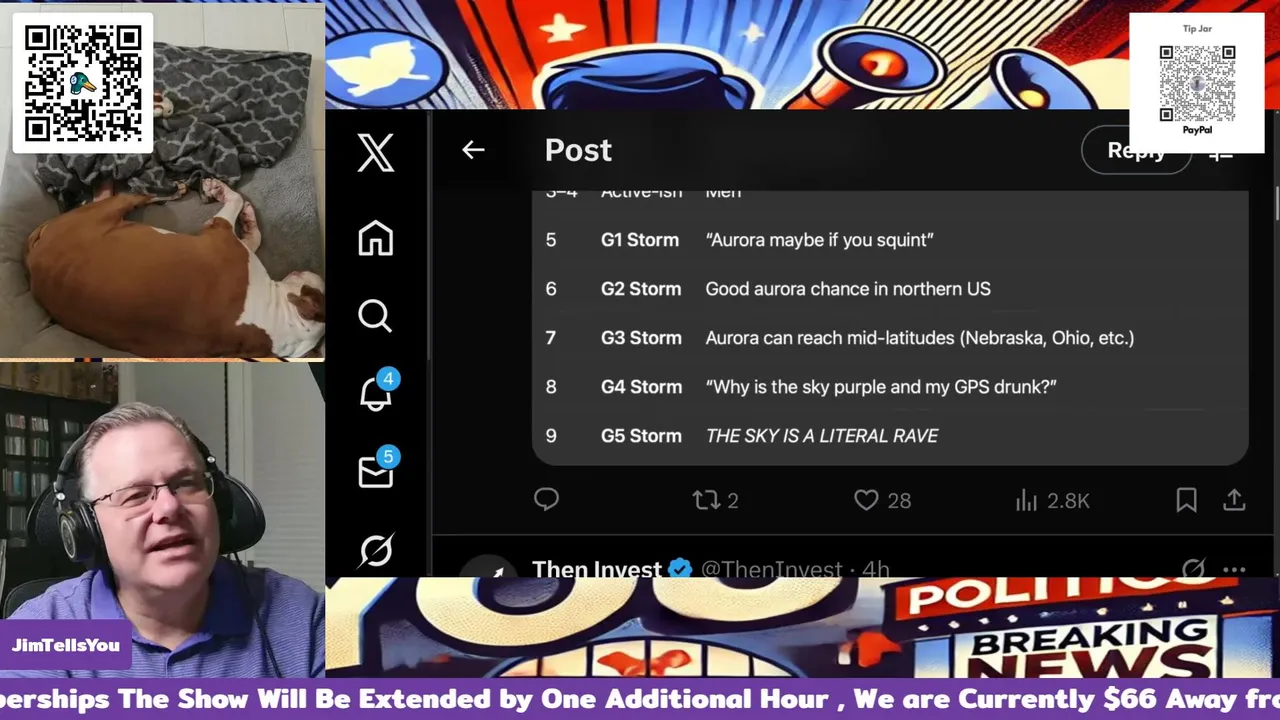Image resolution: width=1280 pixels, height=720 pixels.
Task: Open Notifications bell with 4 badge
Action: tap(378, 391)
